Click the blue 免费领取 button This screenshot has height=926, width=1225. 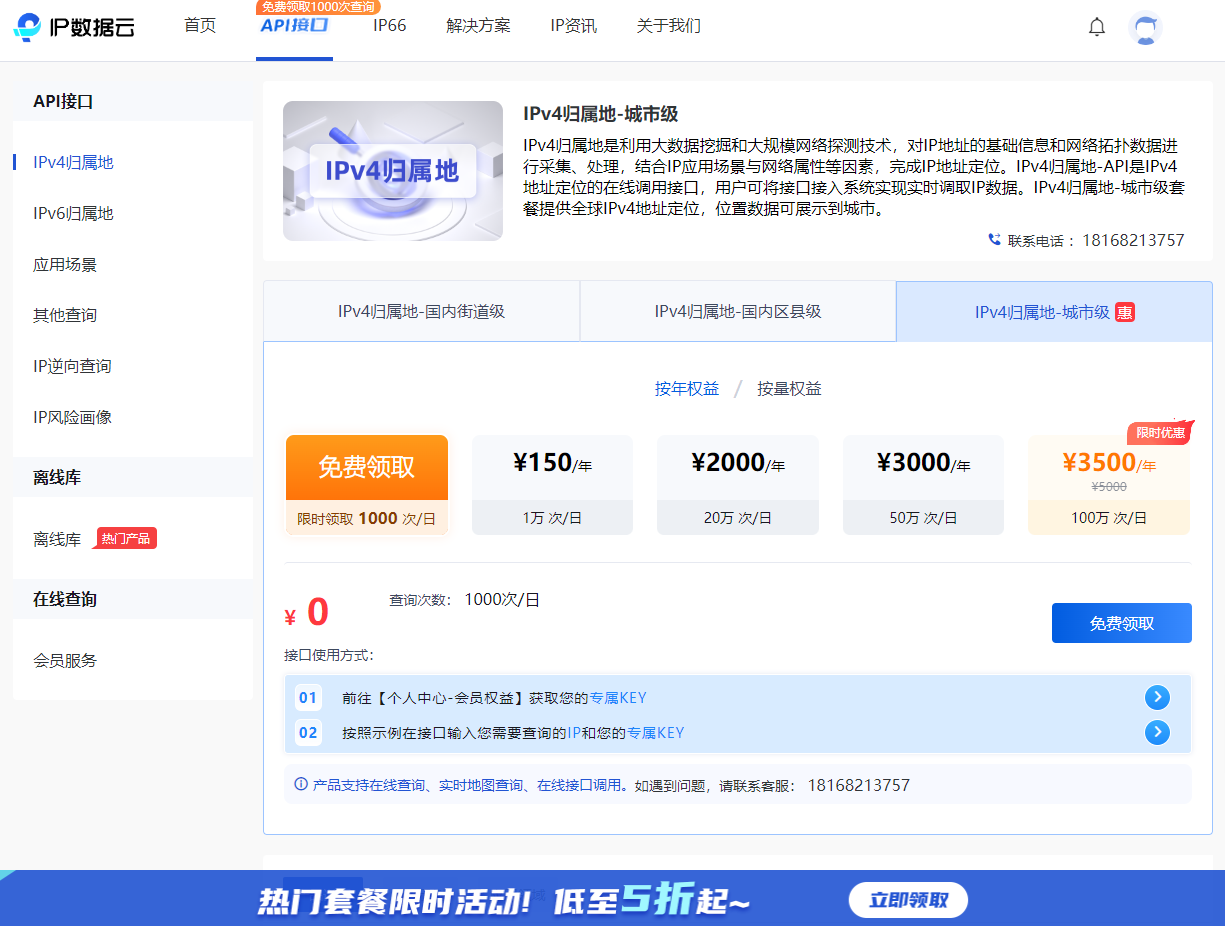tap(1122, 623)
